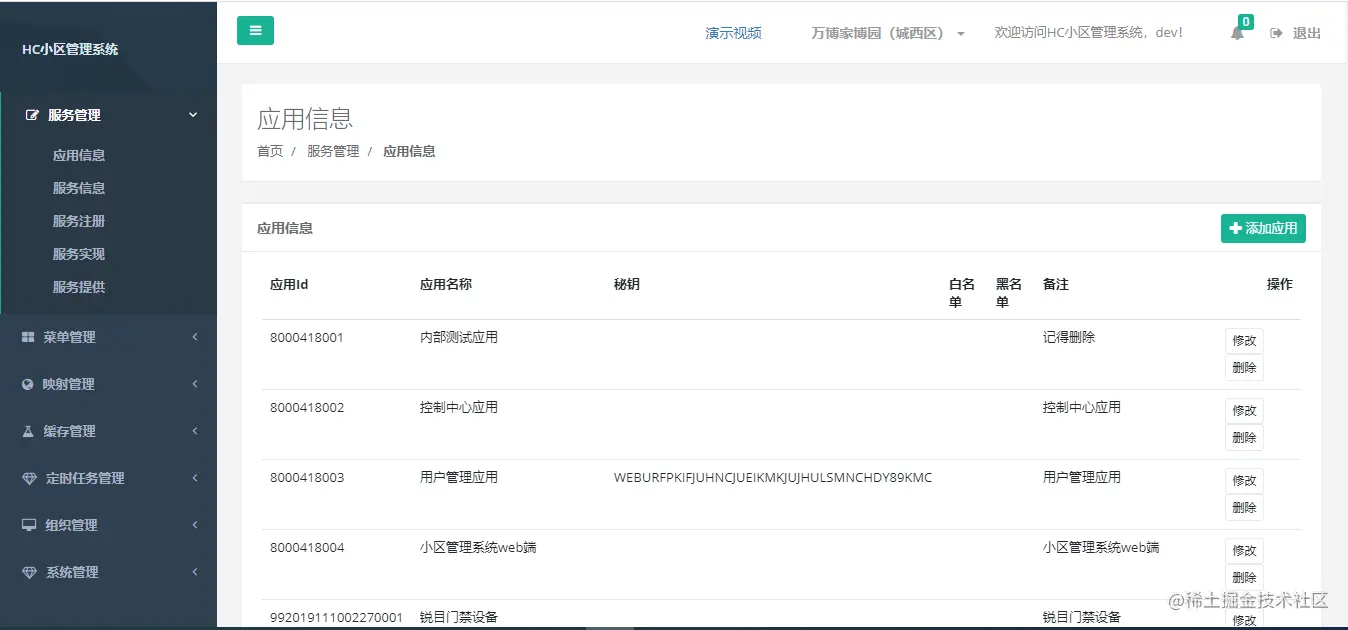Image resolution: width=1348 pixels, height=630 pixels.
Task: Open the 演示视频 link
Action: coord(733,33)
